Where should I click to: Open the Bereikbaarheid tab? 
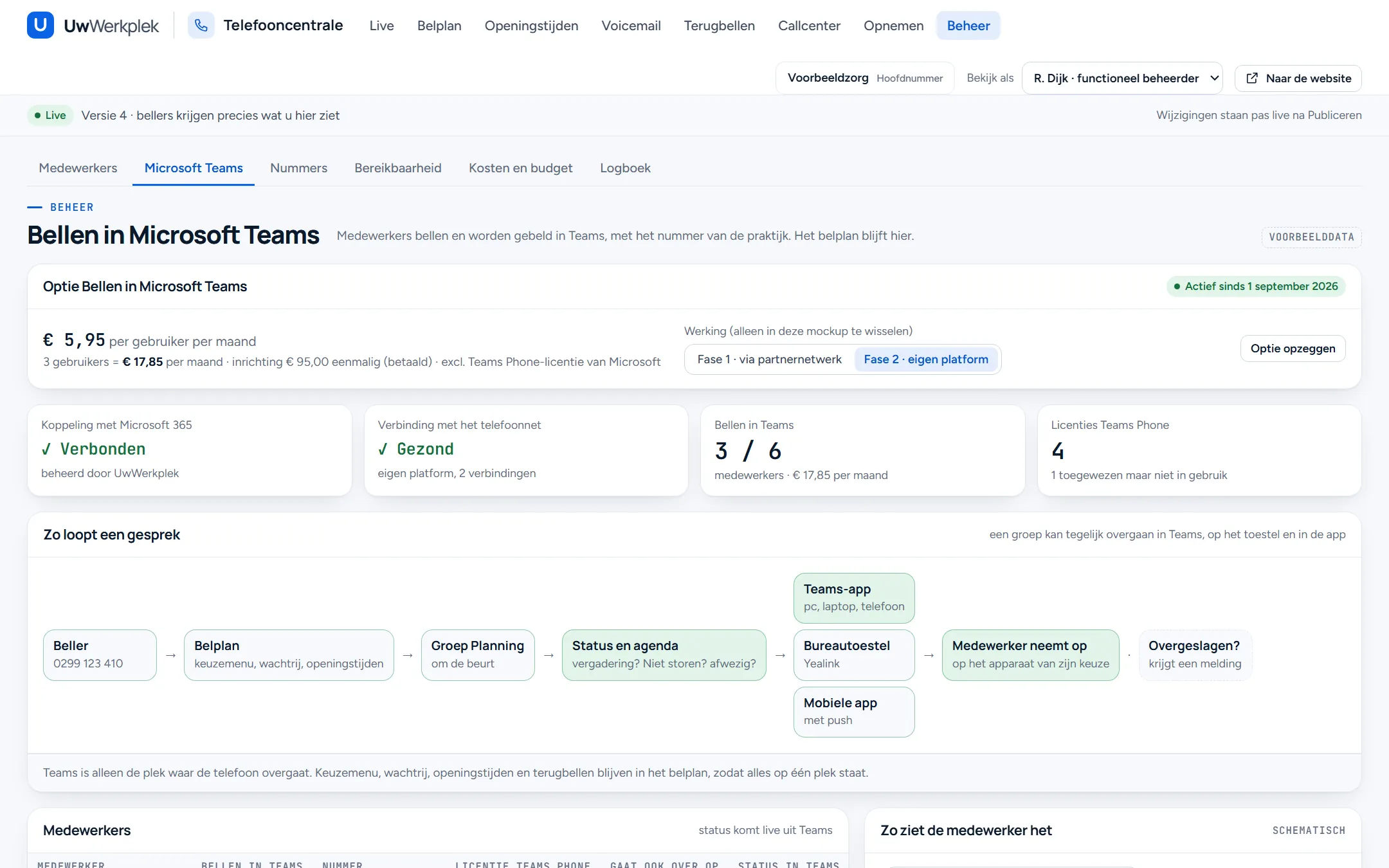click(x=397, y=168)
